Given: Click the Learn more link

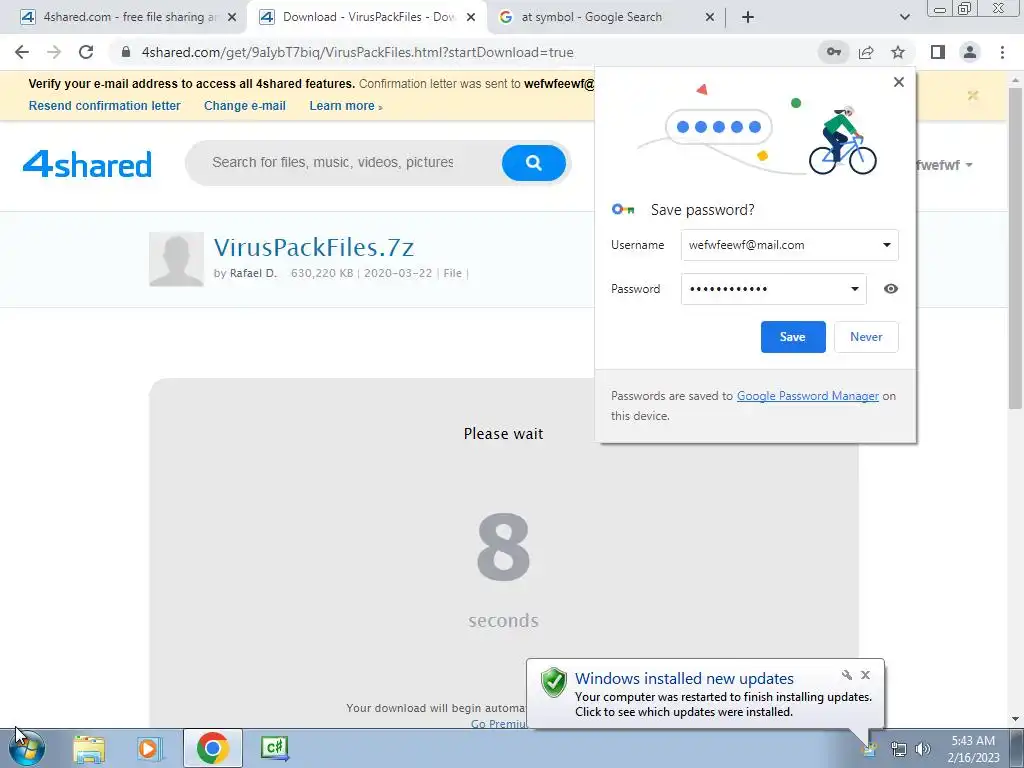Looking at the screenshot, I should click(345, 106).
